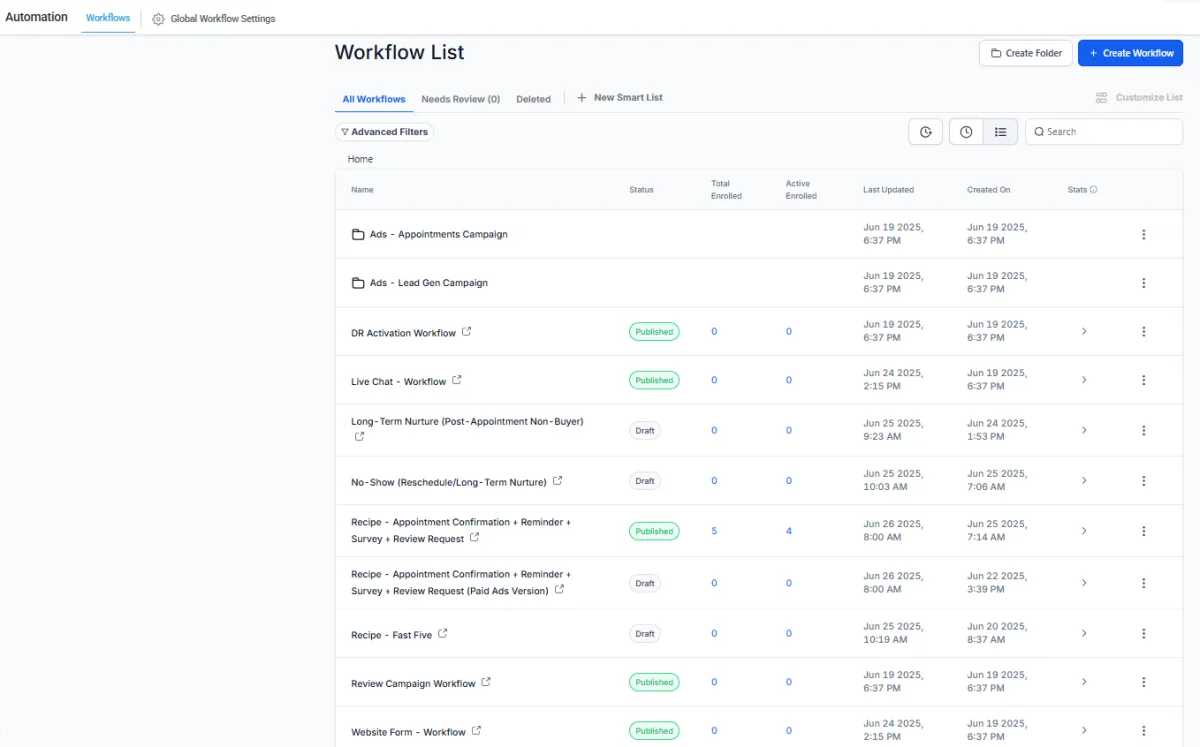
Task: Click external link icon on Paid Ads Version recipe
Action: click(x=560, y=590)
